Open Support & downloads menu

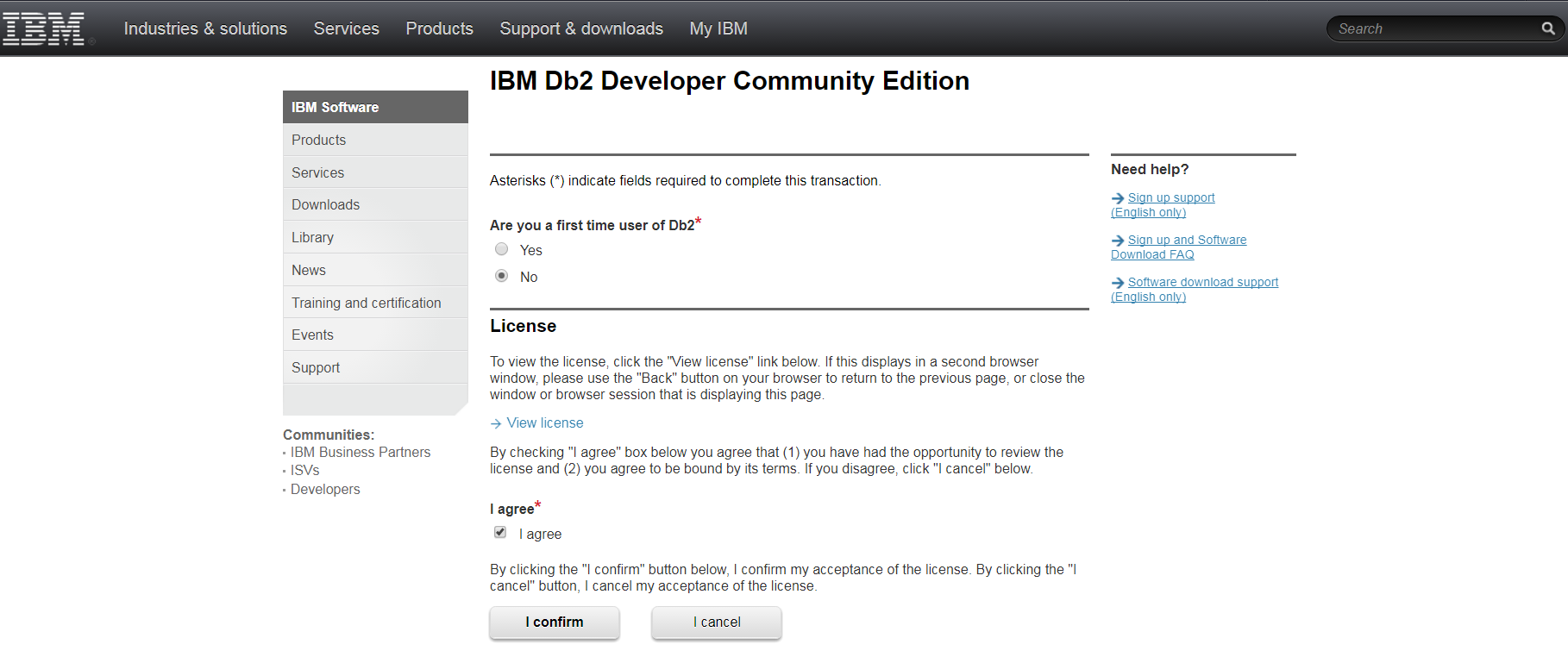(x=581, y=28)
